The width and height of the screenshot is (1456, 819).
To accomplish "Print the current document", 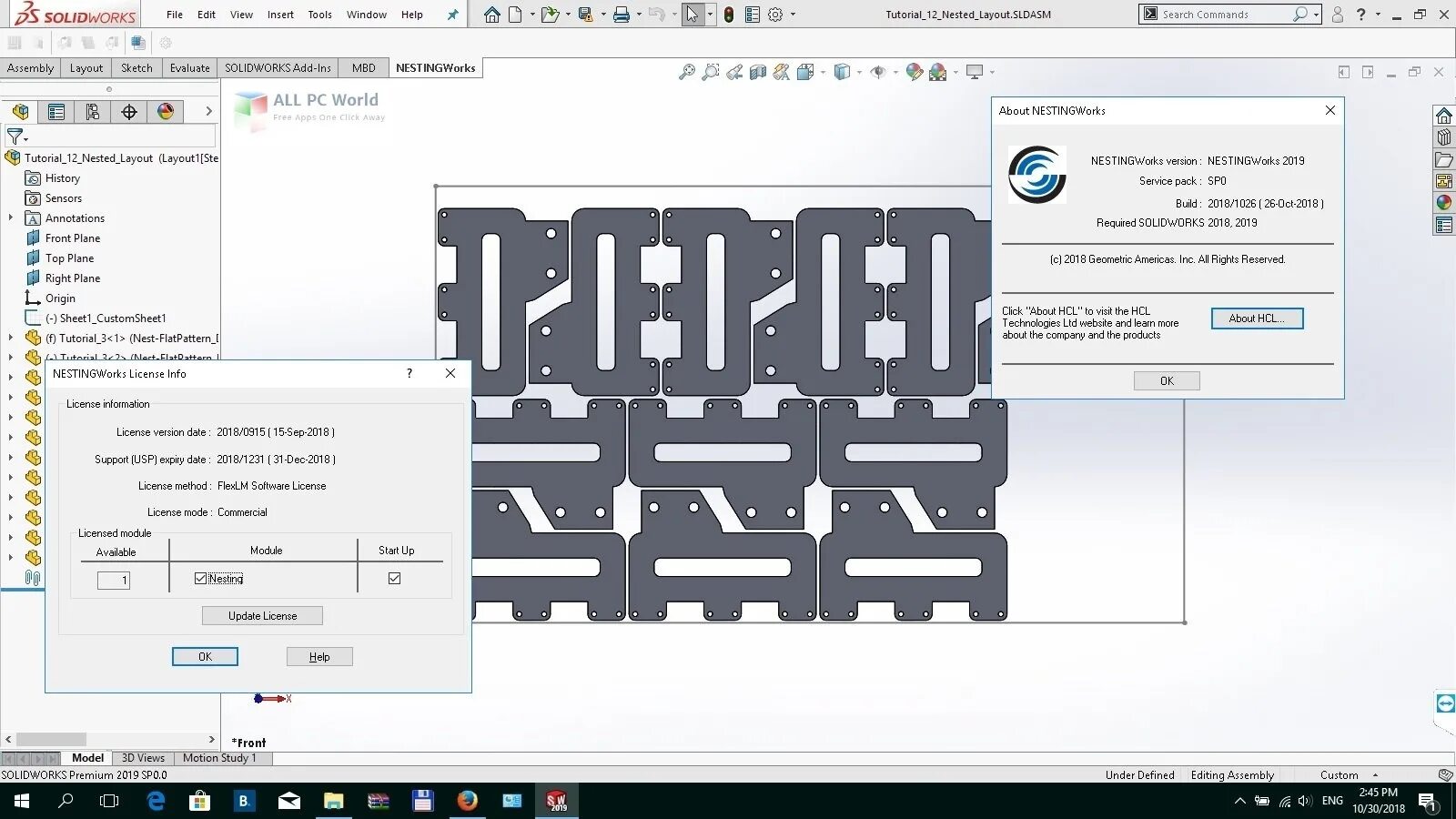I will click(x=622, y=15).
